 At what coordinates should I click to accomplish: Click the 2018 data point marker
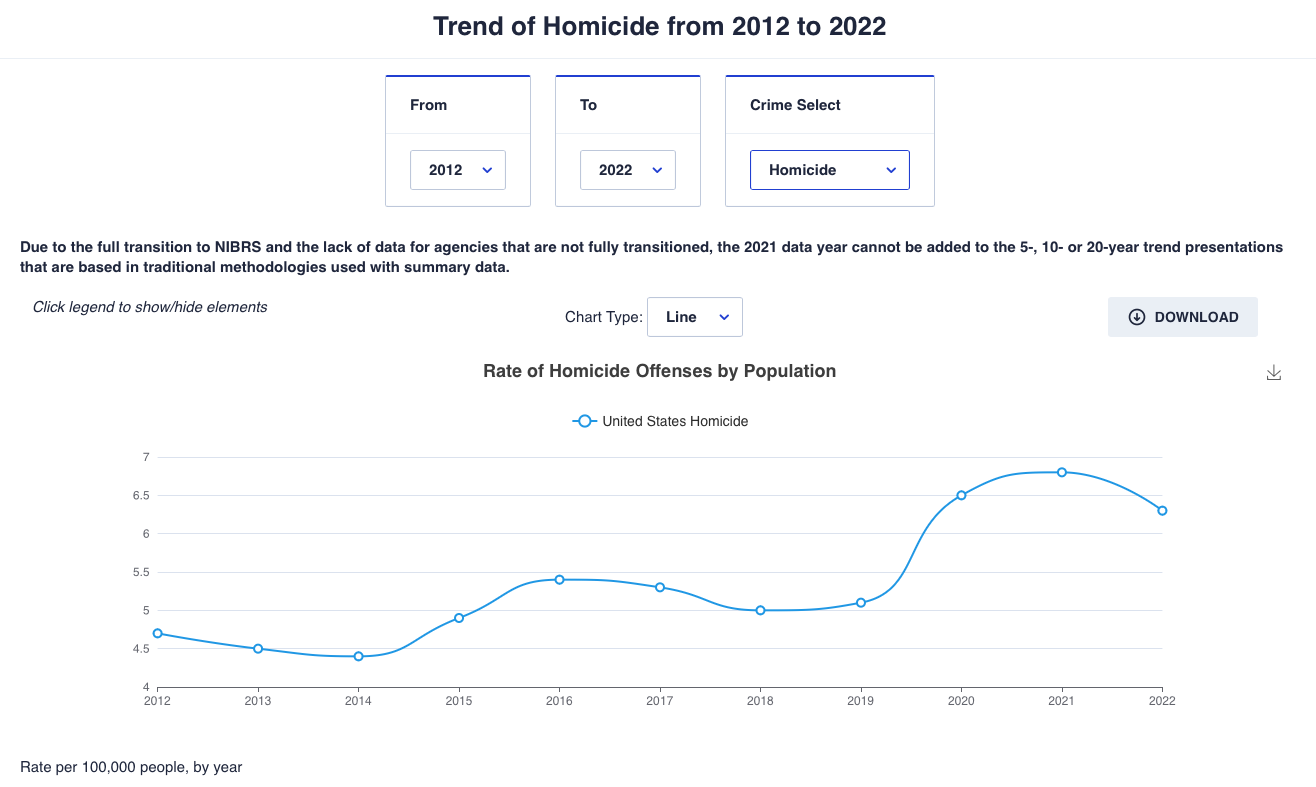tap(760, 610)
